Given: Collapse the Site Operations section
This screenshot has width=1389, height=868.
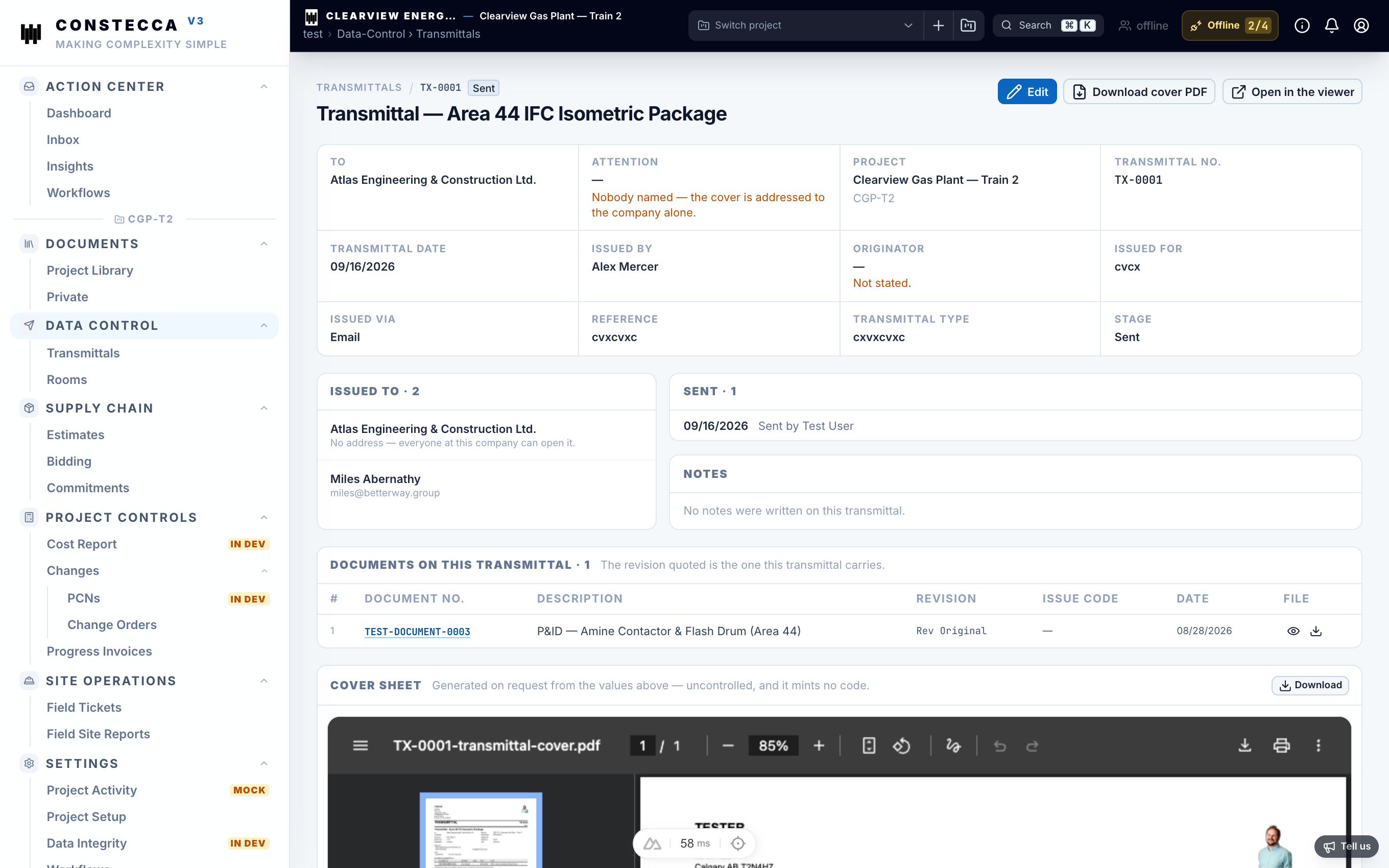Looking at the screenshot, I should tap(264, 681).
